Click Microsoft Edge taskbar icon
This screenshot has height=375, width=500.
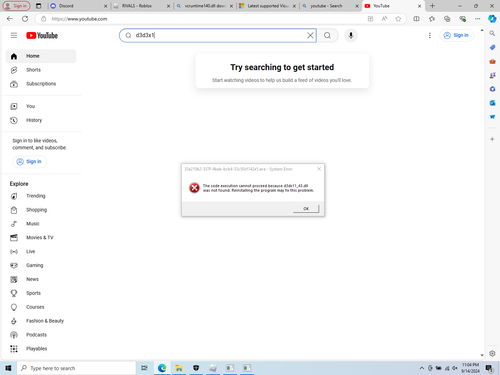pyautogui.click(x=162, y=368)
